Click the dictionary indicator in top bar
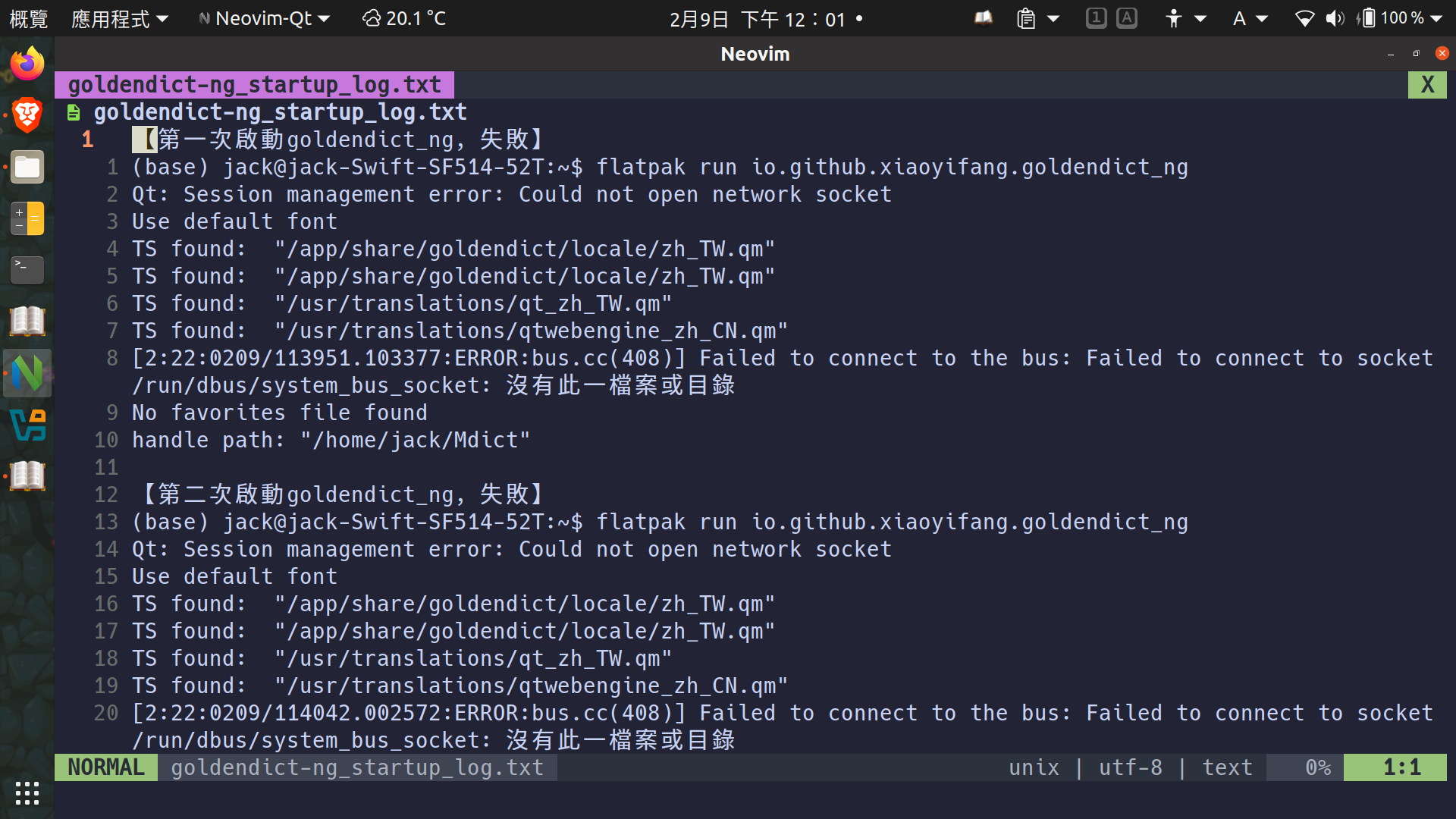Image resolution: width=1456 pixels, height=819 pixels. (x=984, y=18)
